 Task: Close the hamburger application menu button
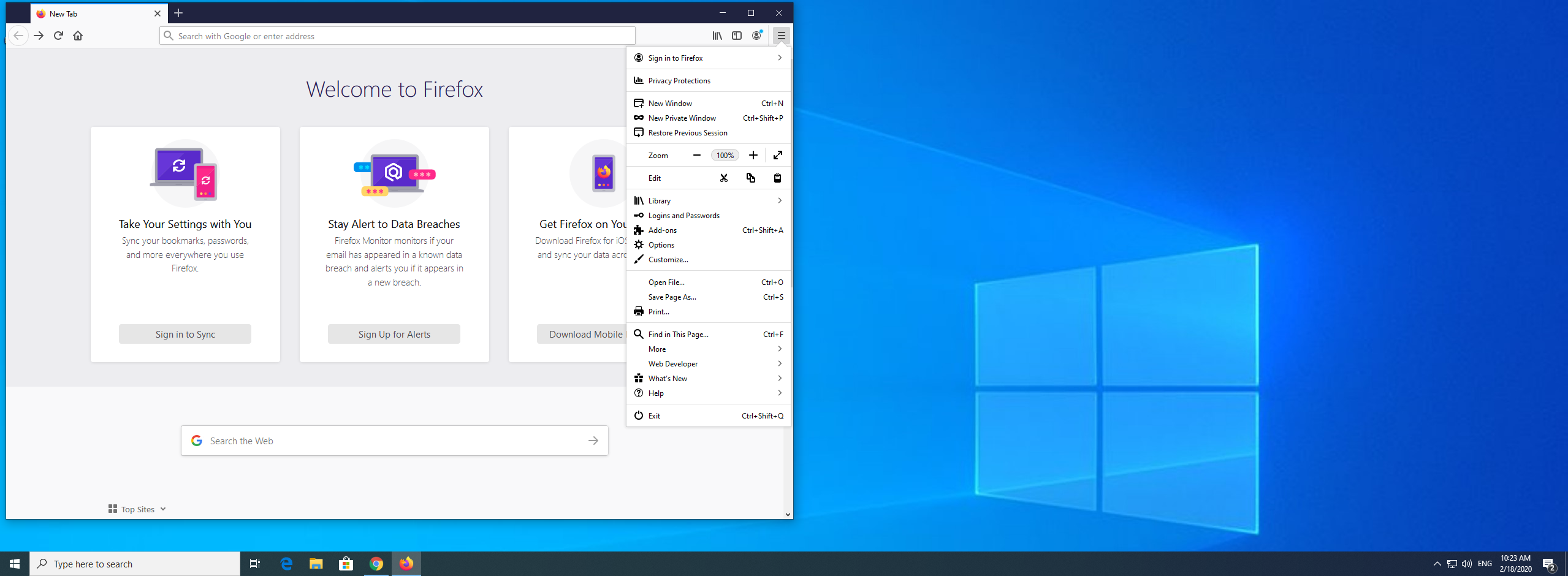pyautogui.click(x=781, y=36)
